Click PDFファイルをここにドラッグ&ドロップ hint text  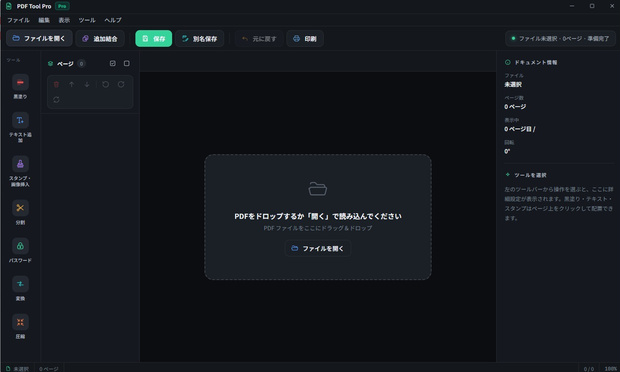(318, 228)
